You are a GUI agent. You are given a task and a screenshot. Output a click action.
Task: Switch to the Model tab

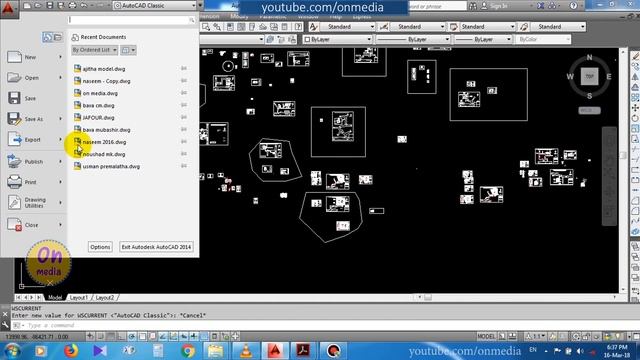[55, 298]
